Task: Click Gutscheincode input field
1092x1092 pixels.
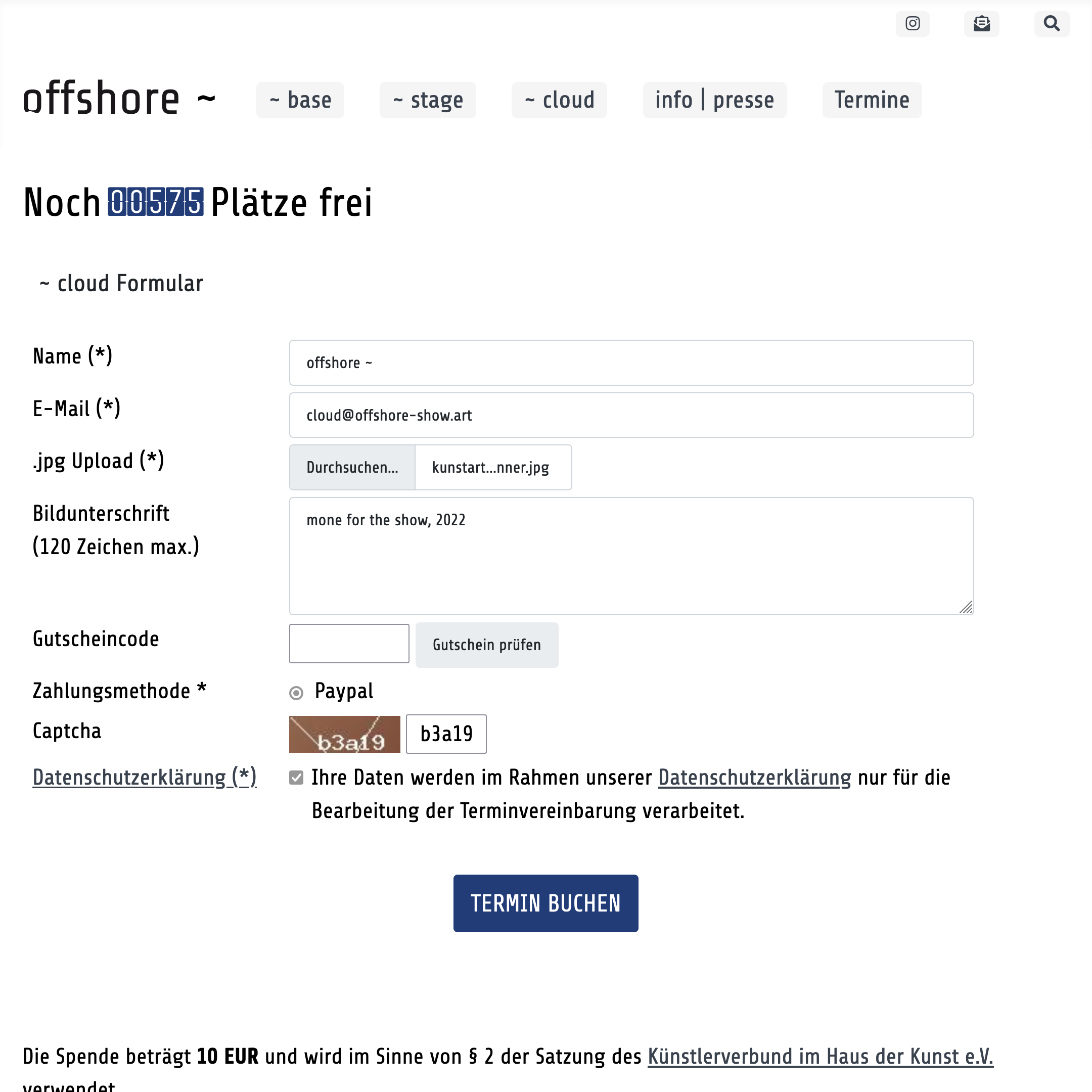Action: point(349,643)
